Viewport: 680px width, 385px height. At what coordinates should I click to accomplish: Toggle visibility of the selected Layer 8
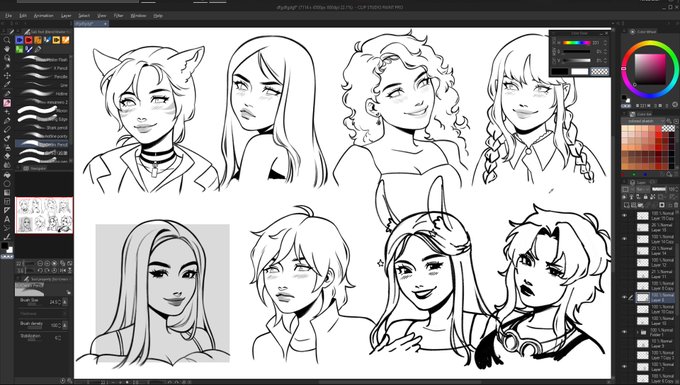(x=624, y=297)
